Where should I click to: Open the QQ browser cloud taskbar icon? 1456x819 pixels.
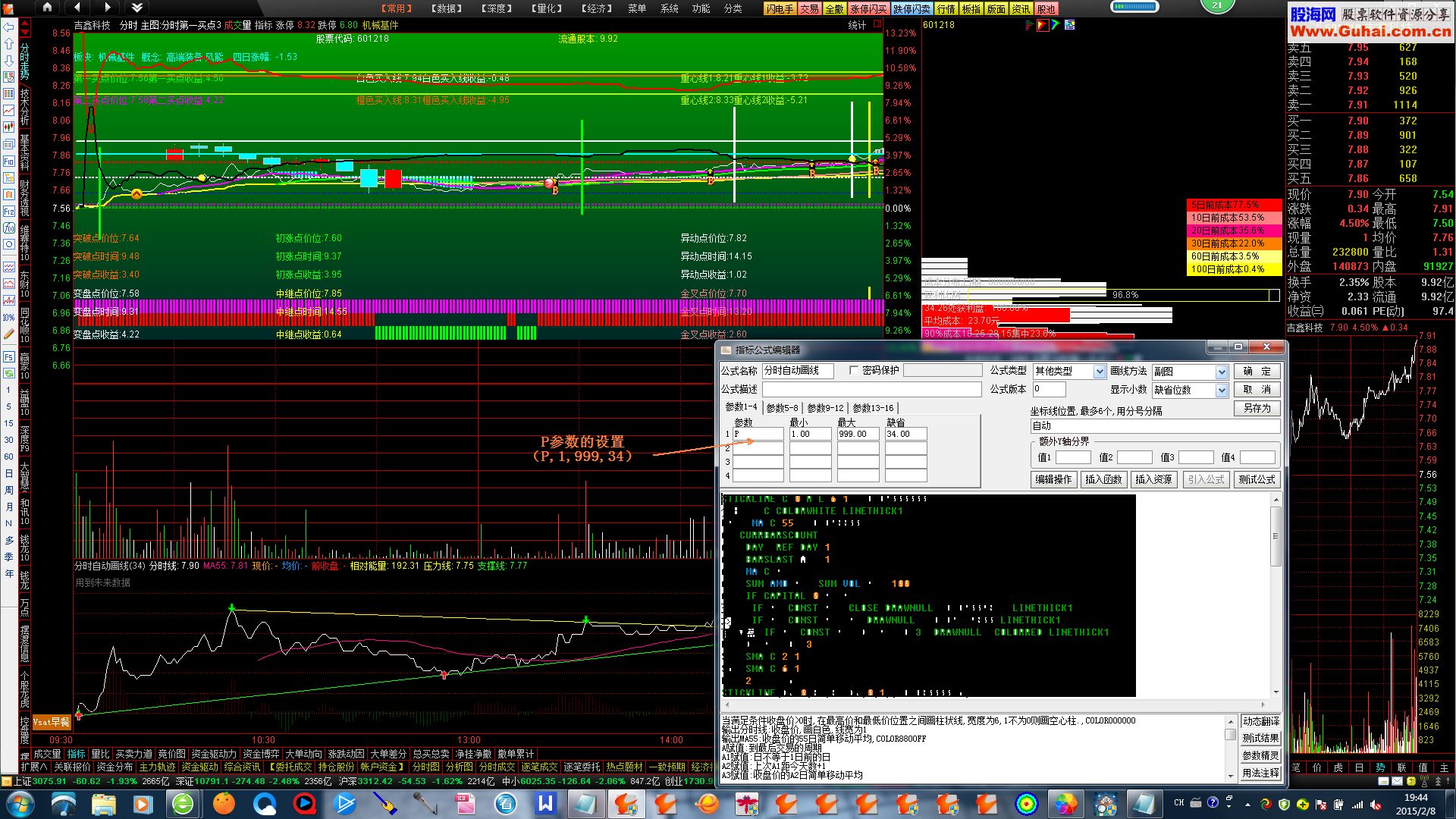[264, 804]
